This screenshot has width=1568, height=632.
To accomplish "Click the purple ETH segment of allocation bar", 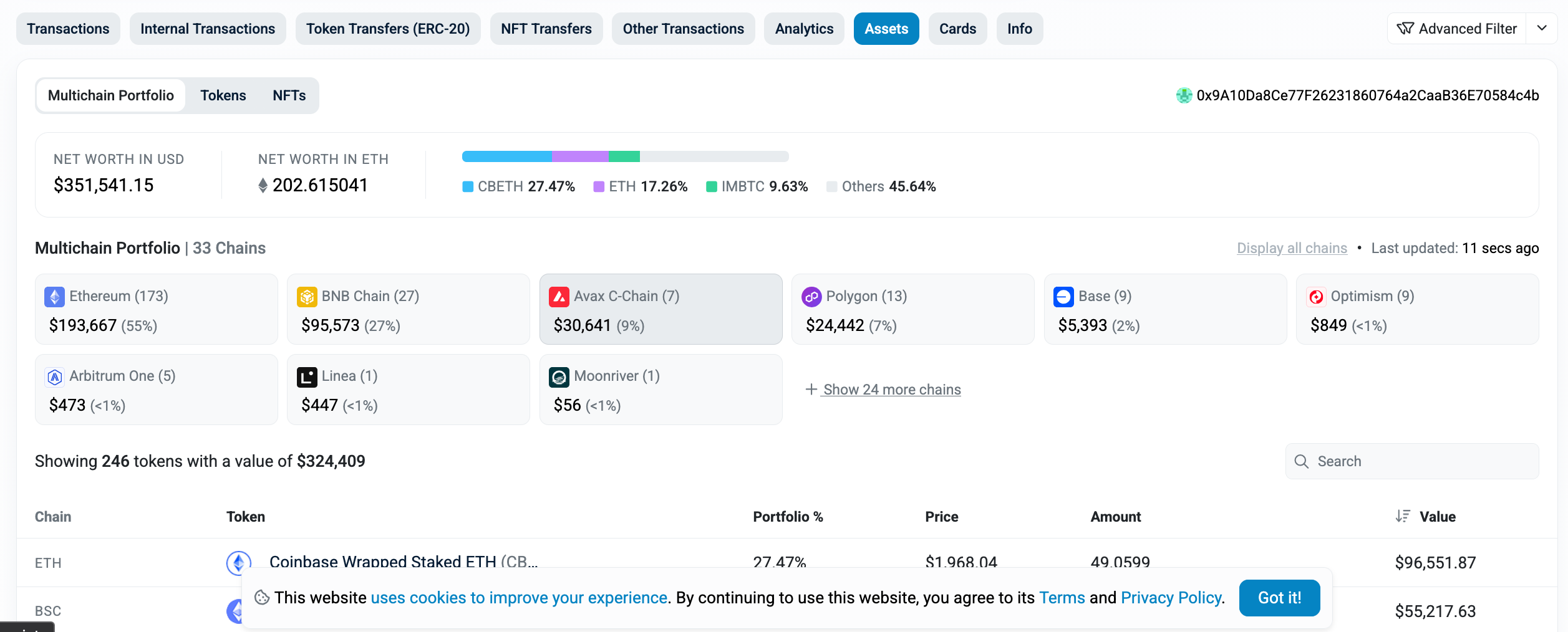I will 580,156.
